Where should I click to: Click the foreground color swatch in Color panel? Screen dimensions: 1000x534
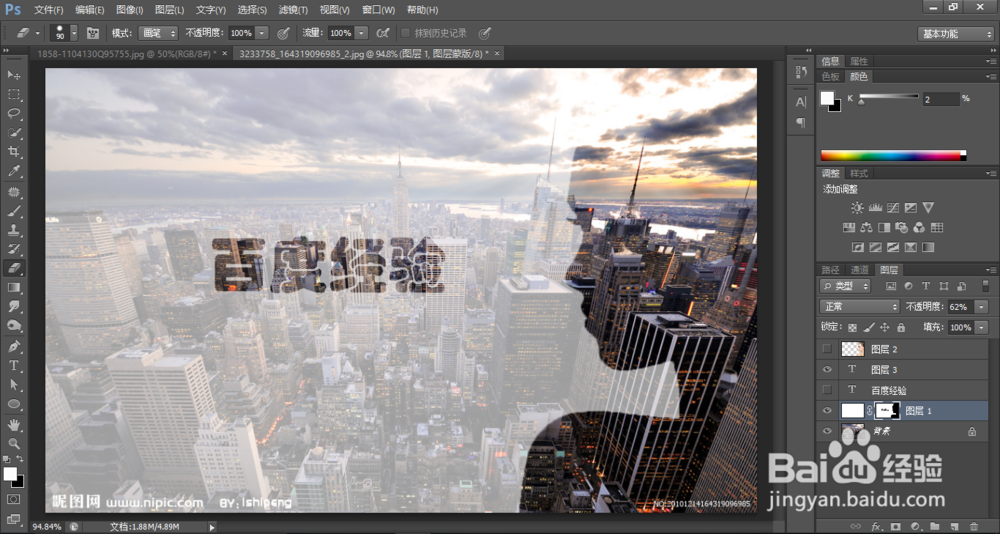point(827,98)
